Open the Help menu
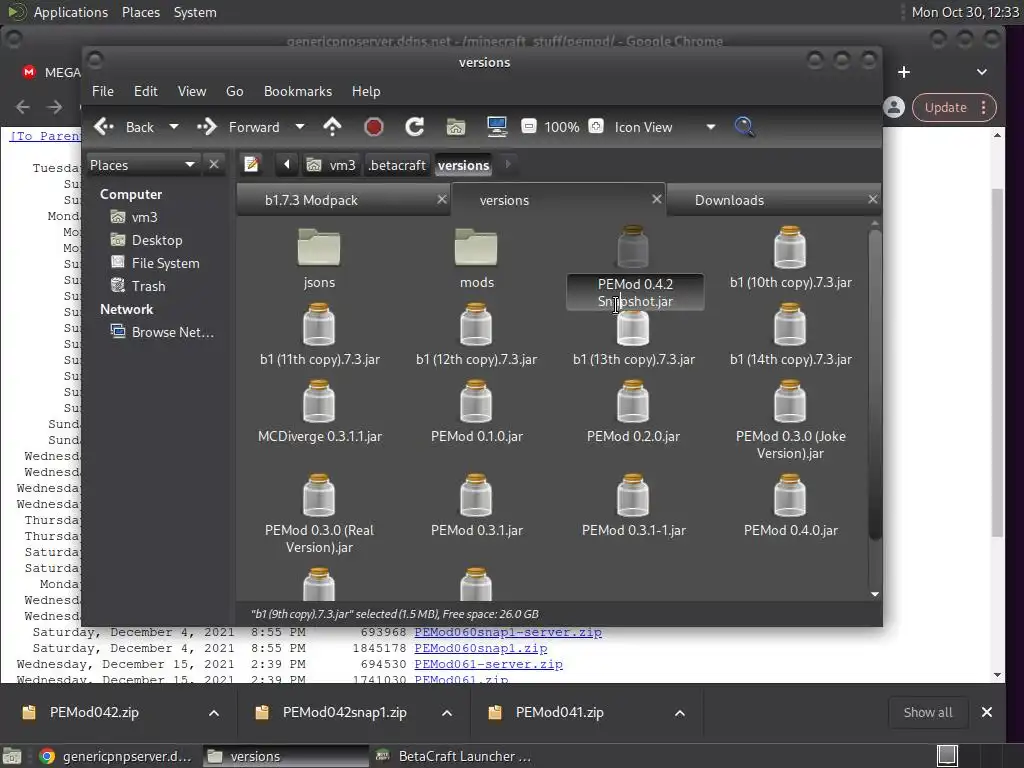This screenshot has width=1024, height=768. click(x=366, y=91)
